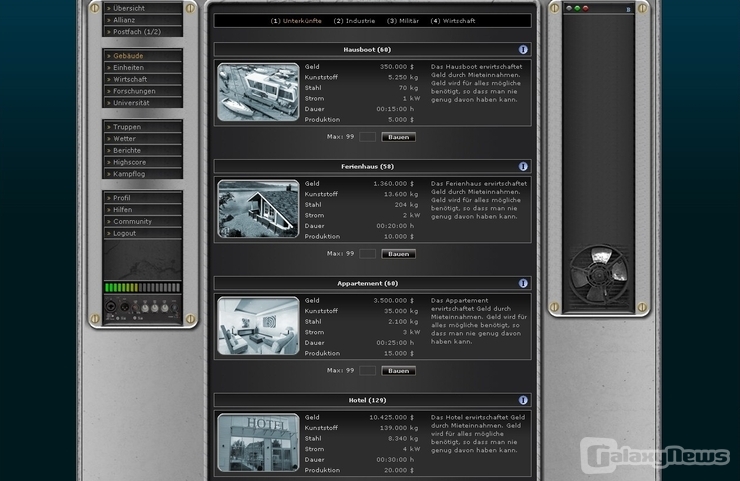Image resolution: width=740 pixels, height=481 pixels.
Task: Select the Militär tab
Action: [x=404, y=20]
